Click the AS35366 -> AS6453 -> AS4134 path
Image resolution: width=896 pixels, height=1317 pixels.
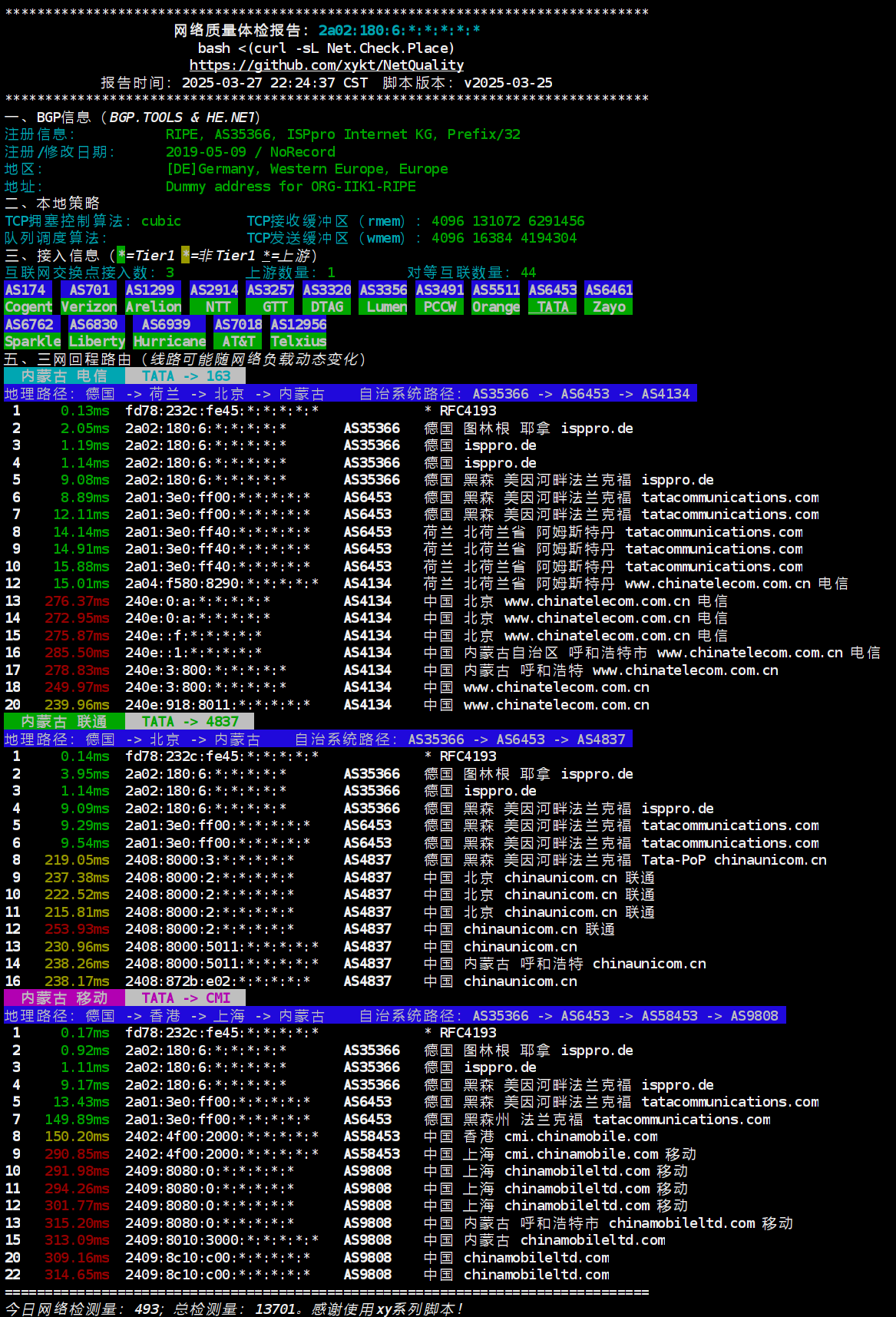(x=580, y=394)
